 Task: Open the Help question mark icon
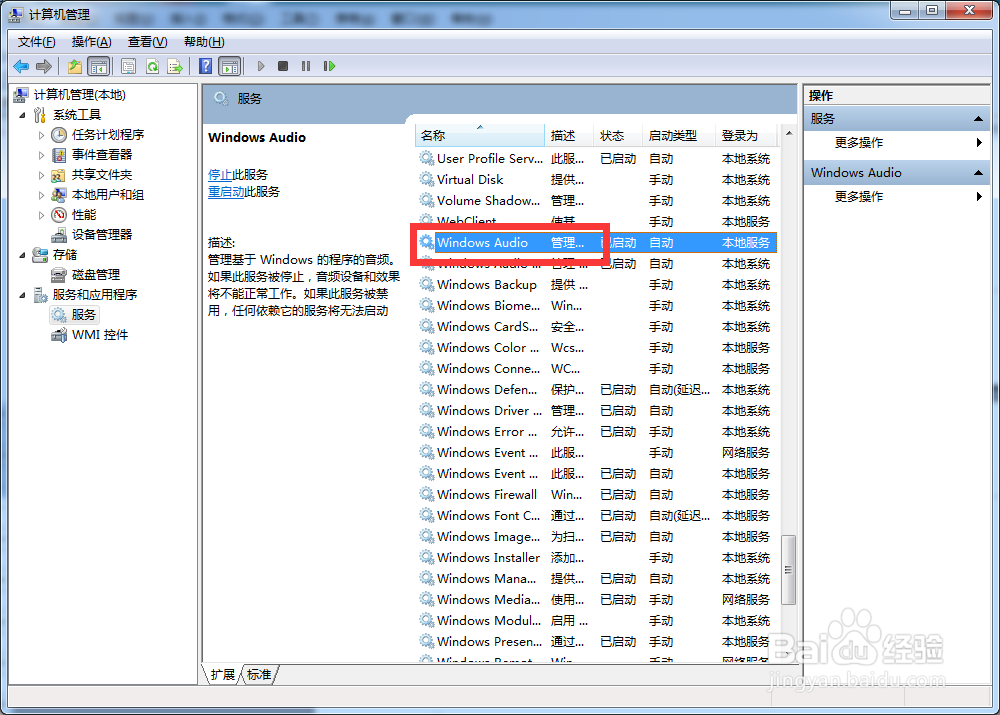click(205, 66)
